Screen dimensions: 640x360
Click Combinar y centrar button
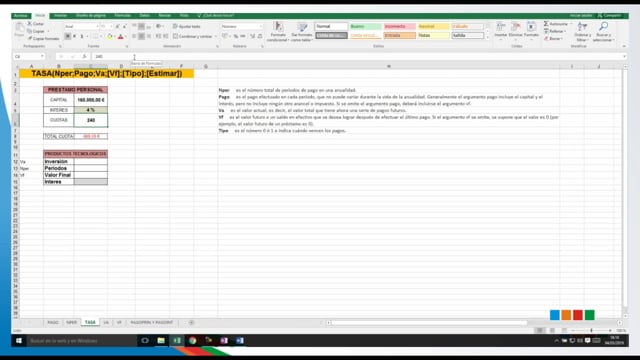pos(193,36)
